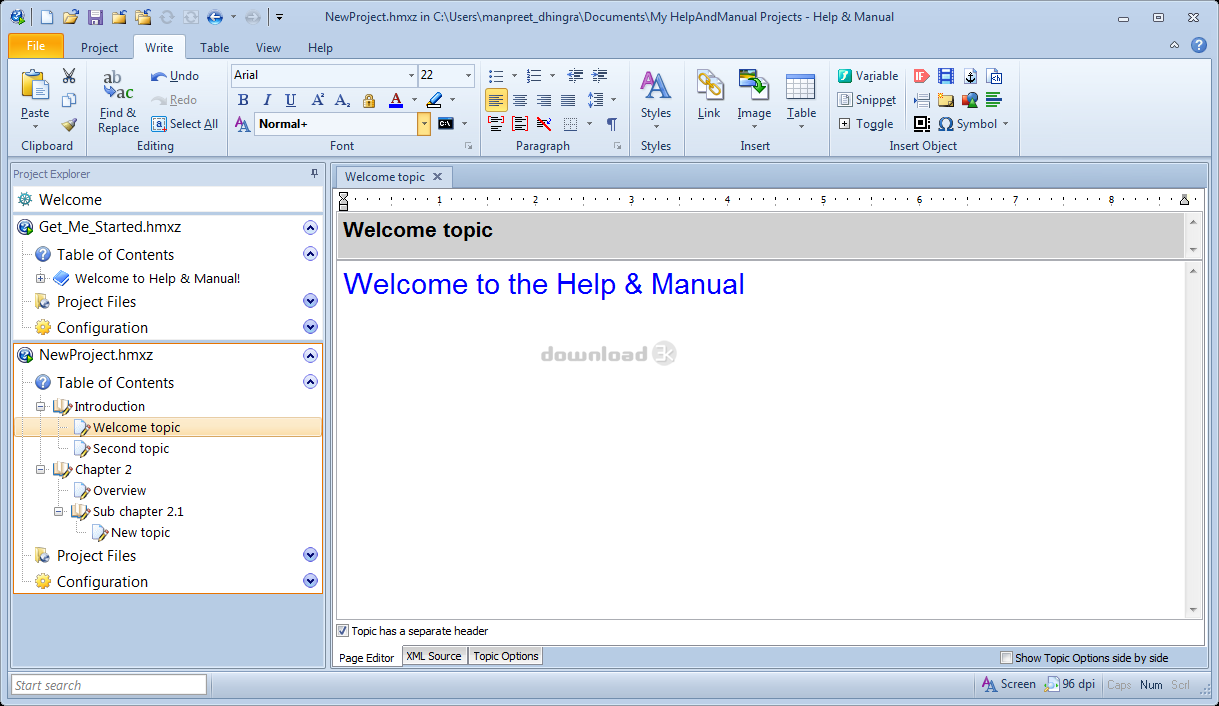The height and width of the screenshot is (706, 1219).
Task: Collapse the Chapter 2 tree node
Action: click(41, 469)
